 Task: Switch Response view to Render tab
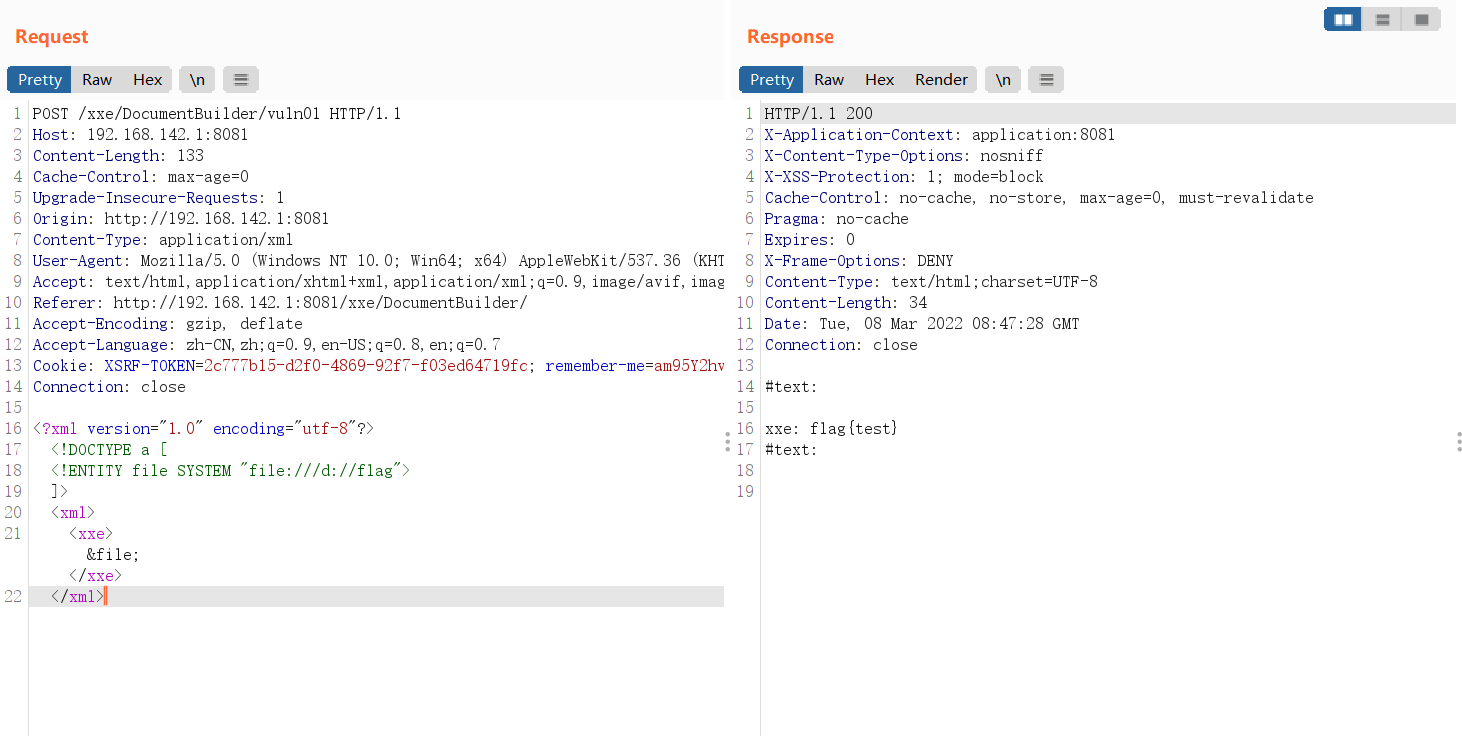(x=941, y=80)
